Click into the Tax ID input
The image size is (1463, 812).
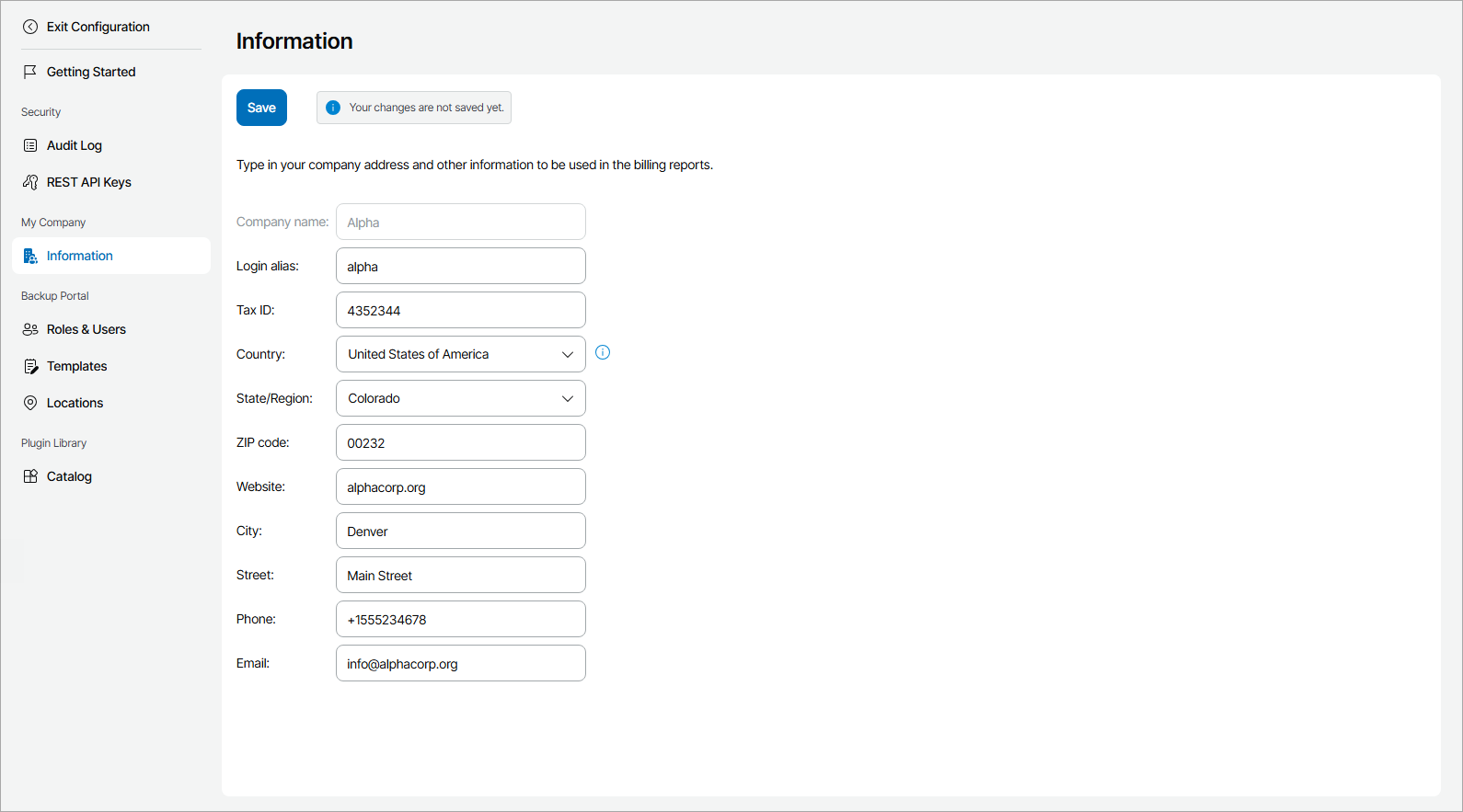pos(460,310)
